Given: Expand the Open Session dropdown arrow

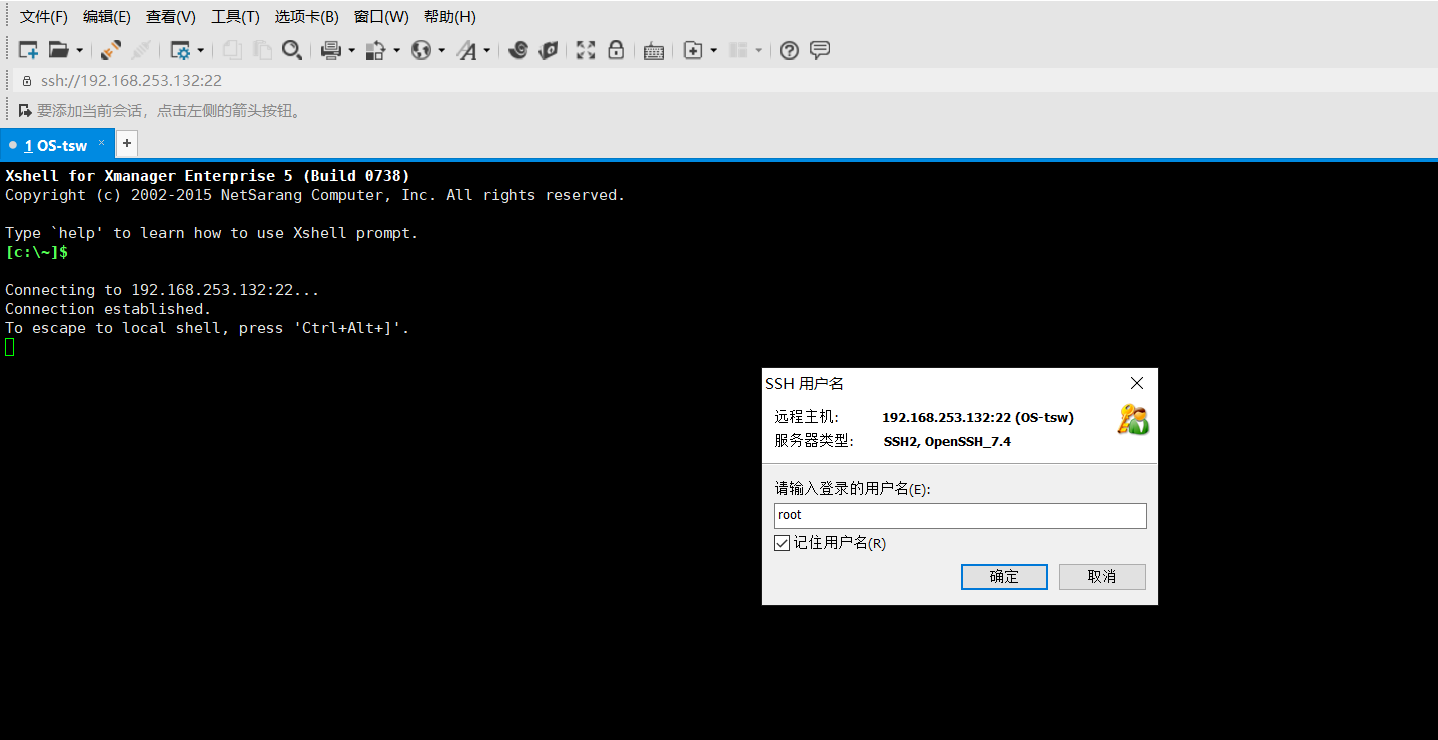Looking at the screenshot, I should click(x=79, y=50).
